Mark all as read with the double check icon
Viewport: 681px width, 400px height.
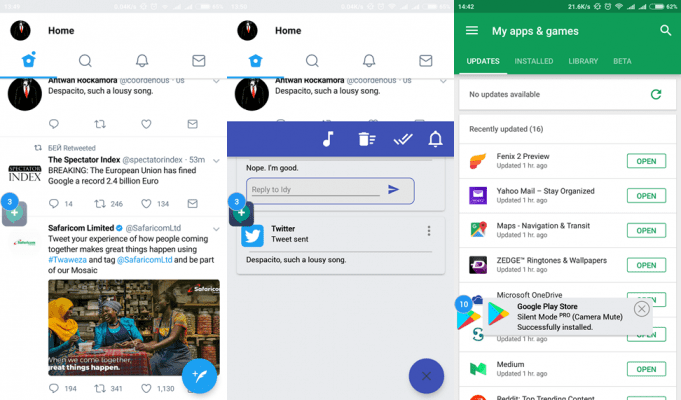(x=403, y=139)
